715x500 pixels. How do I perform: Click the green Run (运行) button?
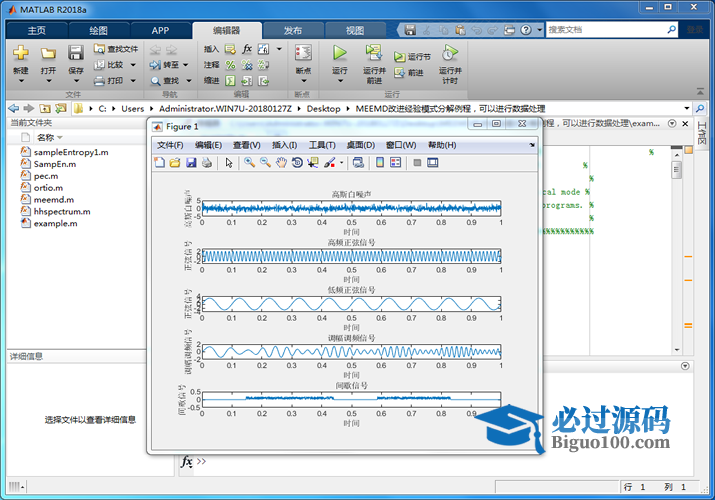[340, 53]
